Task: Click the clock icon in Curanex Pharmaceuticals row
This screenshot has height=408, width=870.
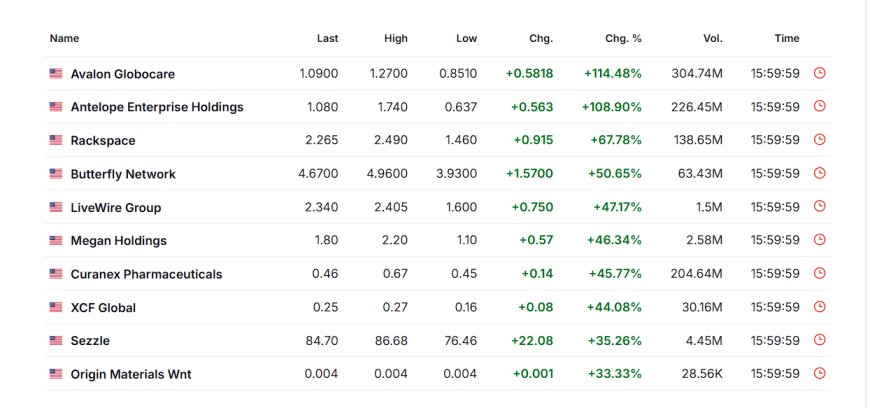Action: click(819, 273)
